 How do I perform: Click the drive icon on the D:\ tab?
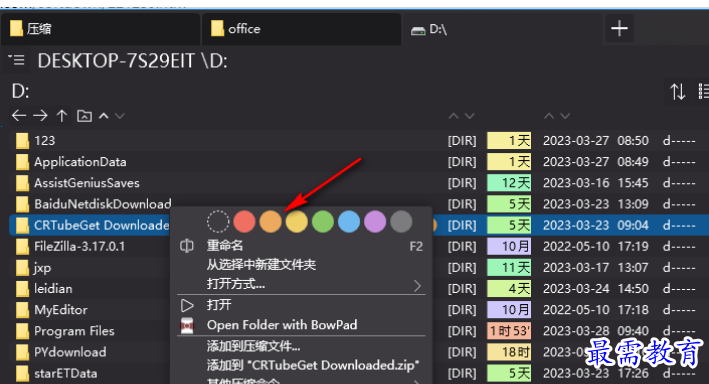(418, 30)
